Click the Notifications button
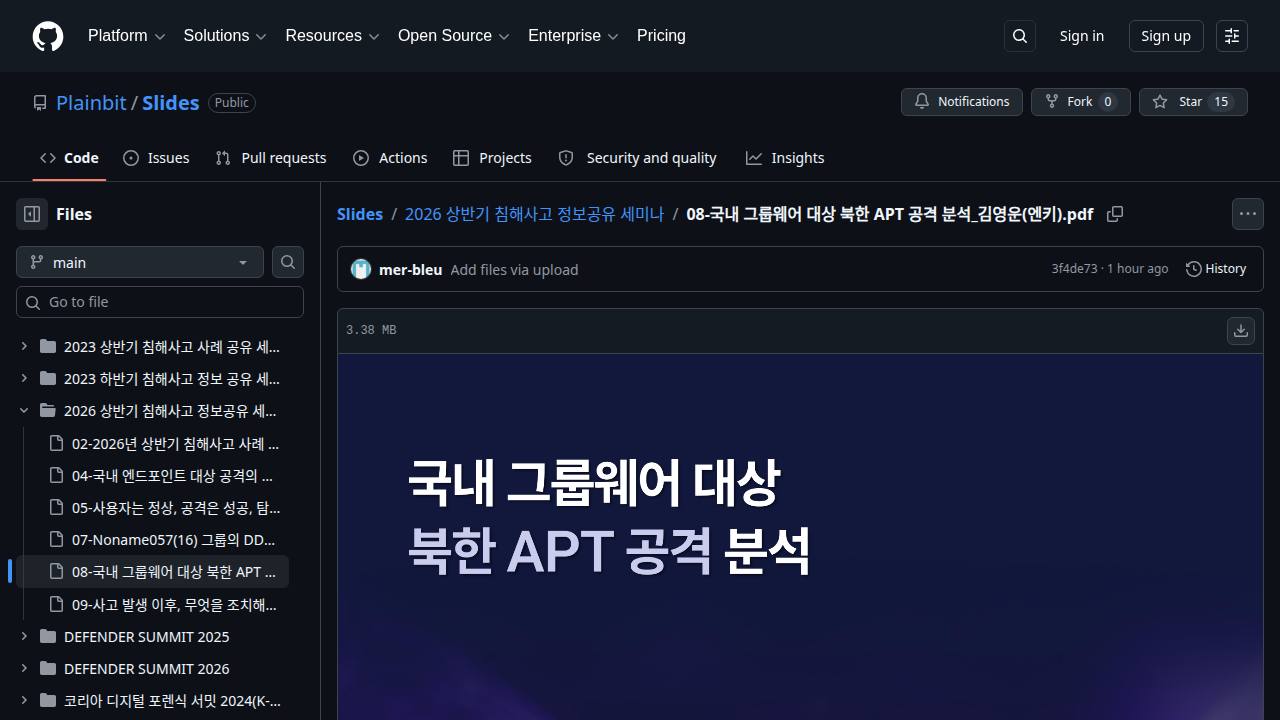The height and width of the screenshot is (720, 1280). click(x=962, y=102)
